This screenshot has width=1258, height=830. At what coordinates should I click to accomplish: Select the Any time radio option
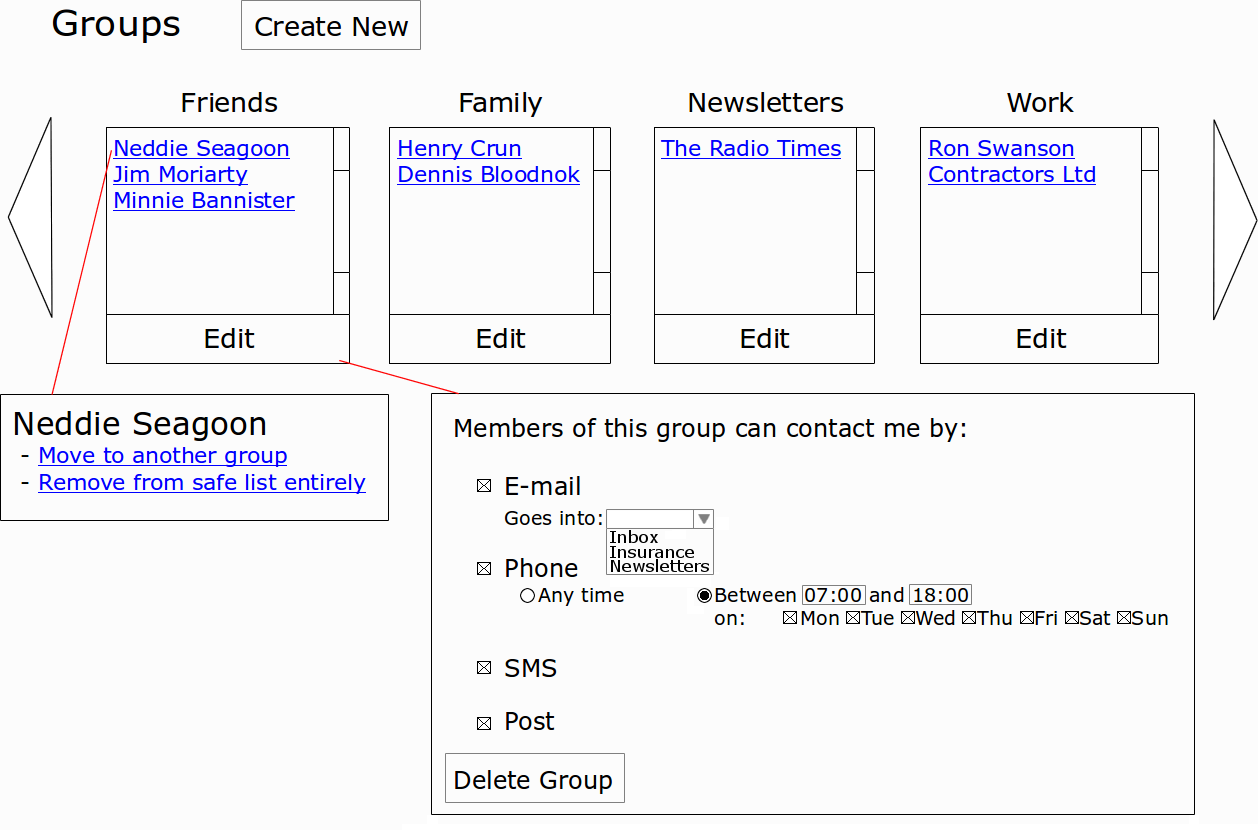[x=527, y=596]
